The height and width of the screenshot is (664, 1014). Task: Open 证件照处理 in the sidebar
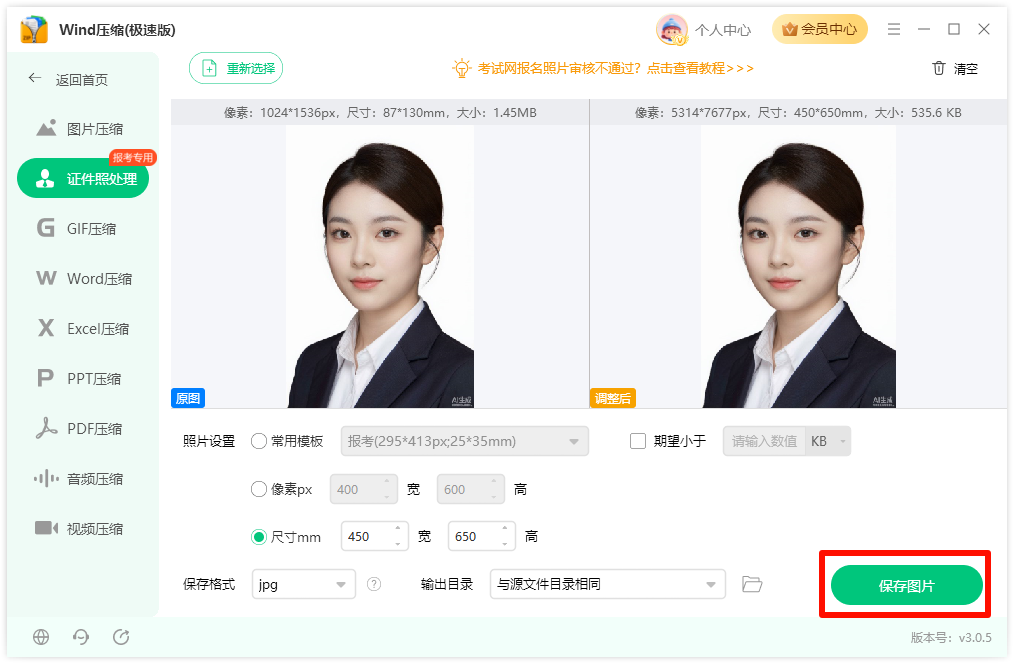(x=83, y=178)
